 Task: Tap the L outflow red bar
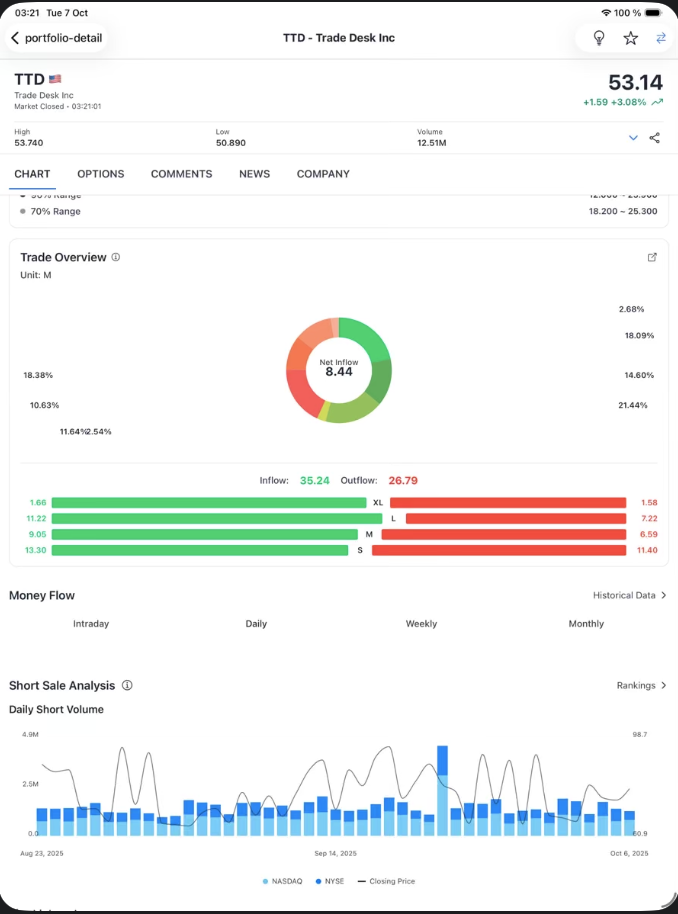[x=516, y=518]
